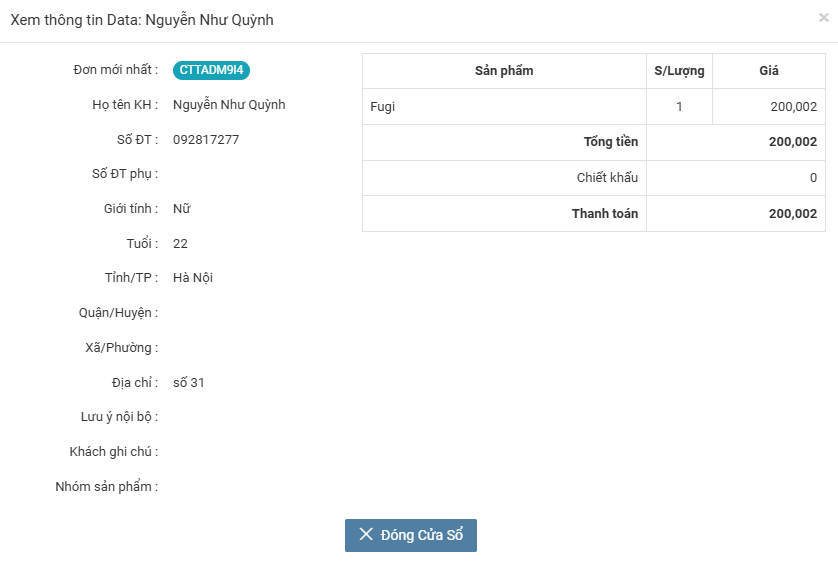Open the latest order badge CTTADM9I4
This screenshot has width=838, height=581.
pos(211,70)
